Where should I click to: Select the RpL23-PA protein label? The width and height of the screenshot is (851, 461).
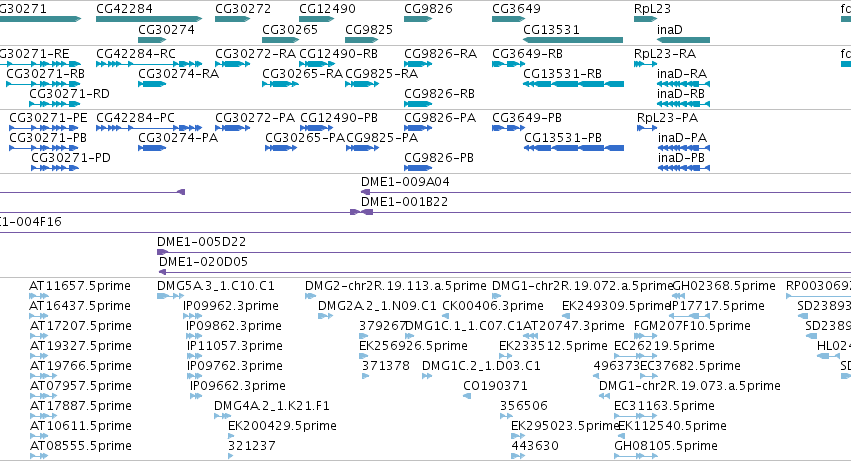(x=668, y=118)
